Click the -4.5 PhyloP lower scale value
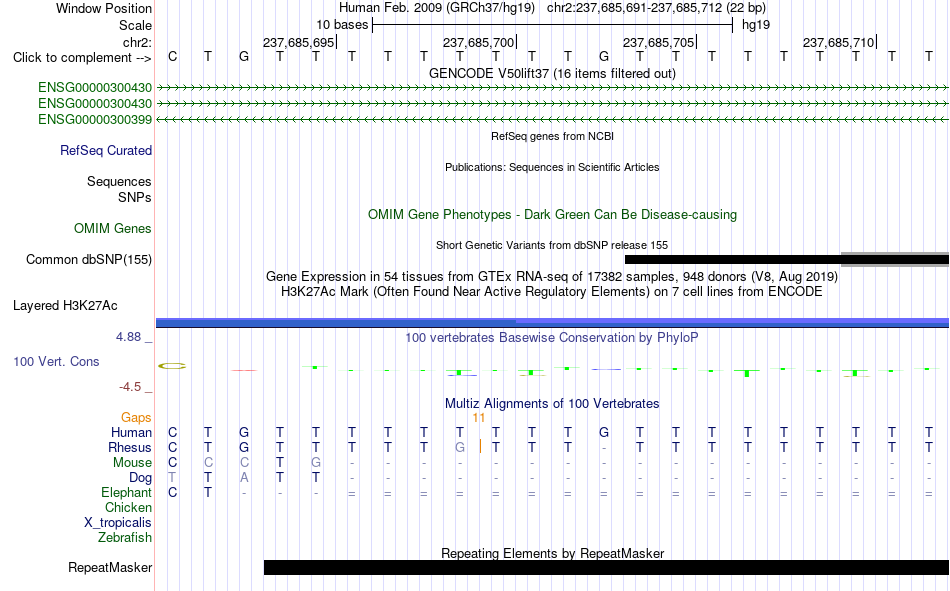The width and height of the screenshot is (950, 591). [x=130, y=387]
